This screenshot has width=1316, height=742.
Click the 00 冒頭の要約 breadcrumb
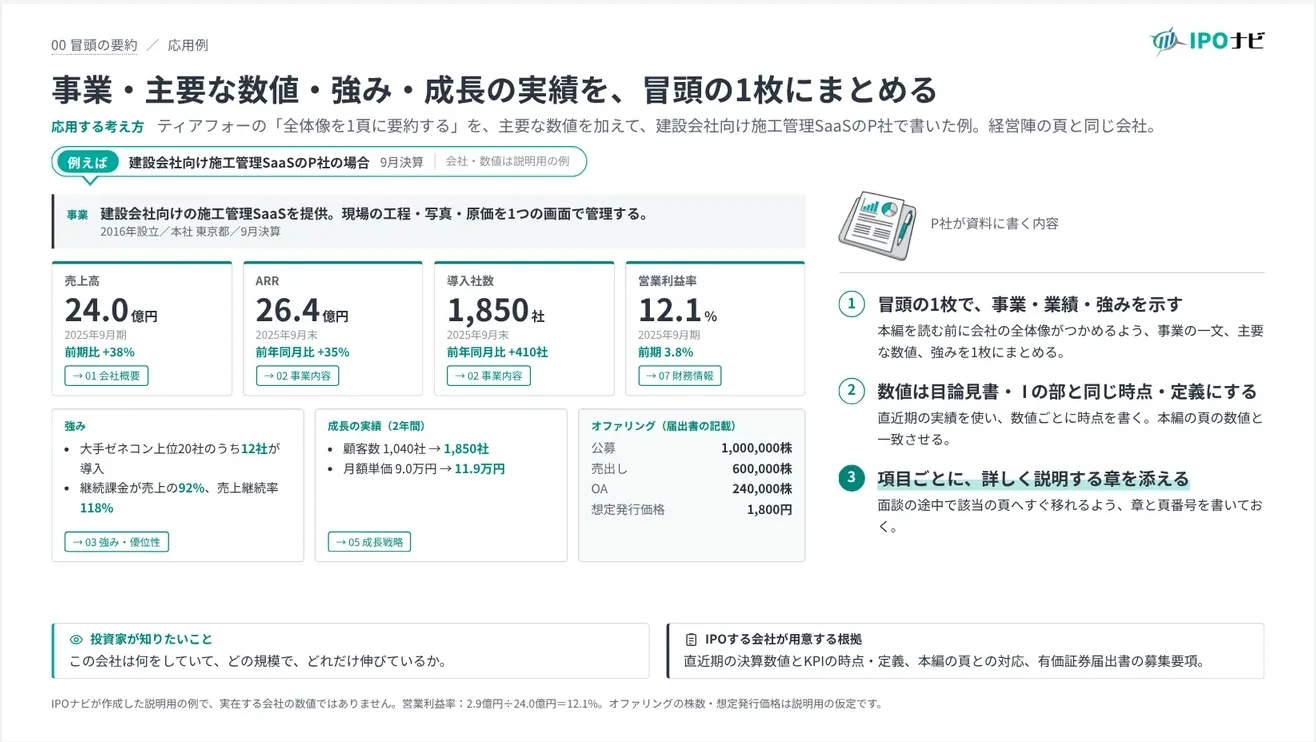coord(94,45)
